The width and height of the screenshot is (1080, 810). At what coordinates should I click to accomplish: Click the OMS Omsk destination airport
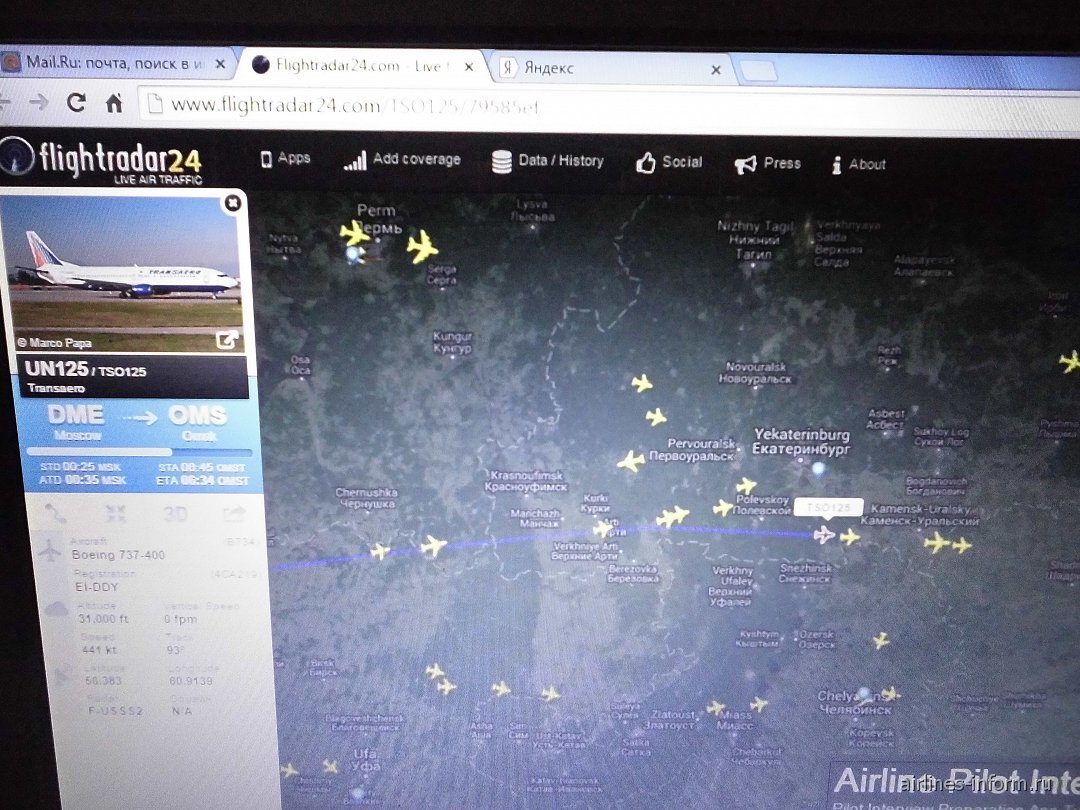click(198, 423)
